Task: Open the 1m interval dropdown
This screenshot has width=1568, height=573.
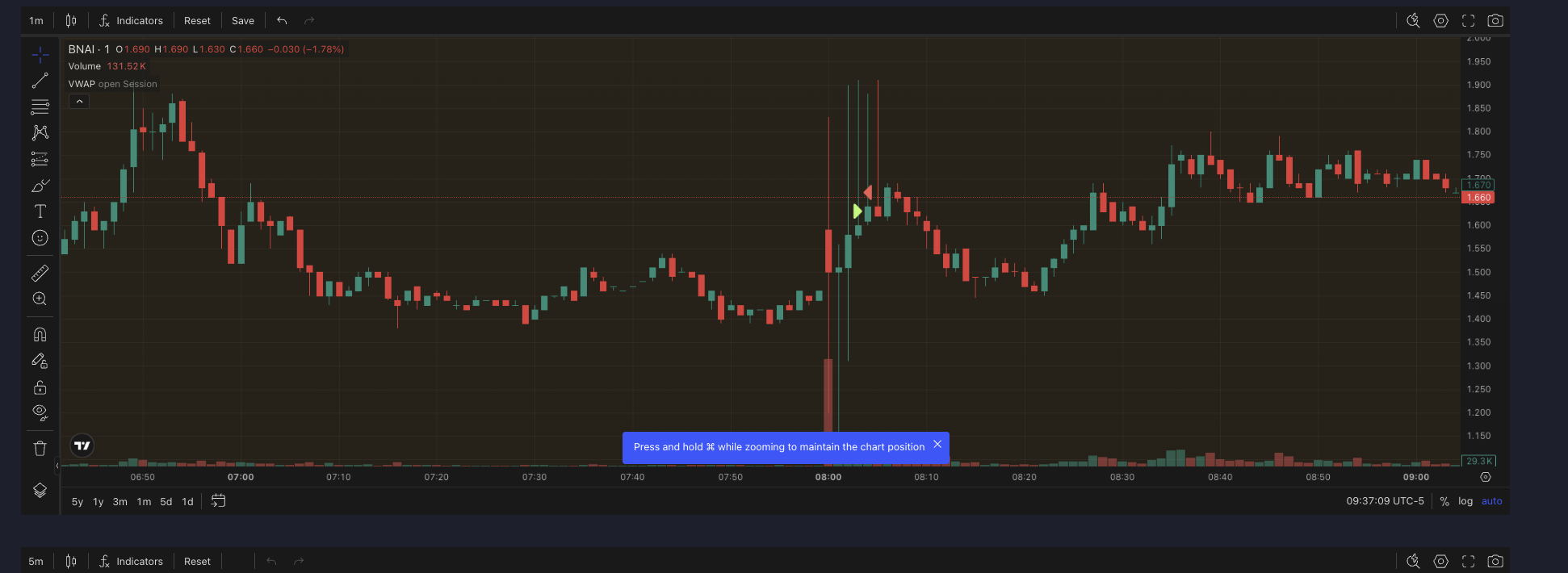Action: click(36, 21)
